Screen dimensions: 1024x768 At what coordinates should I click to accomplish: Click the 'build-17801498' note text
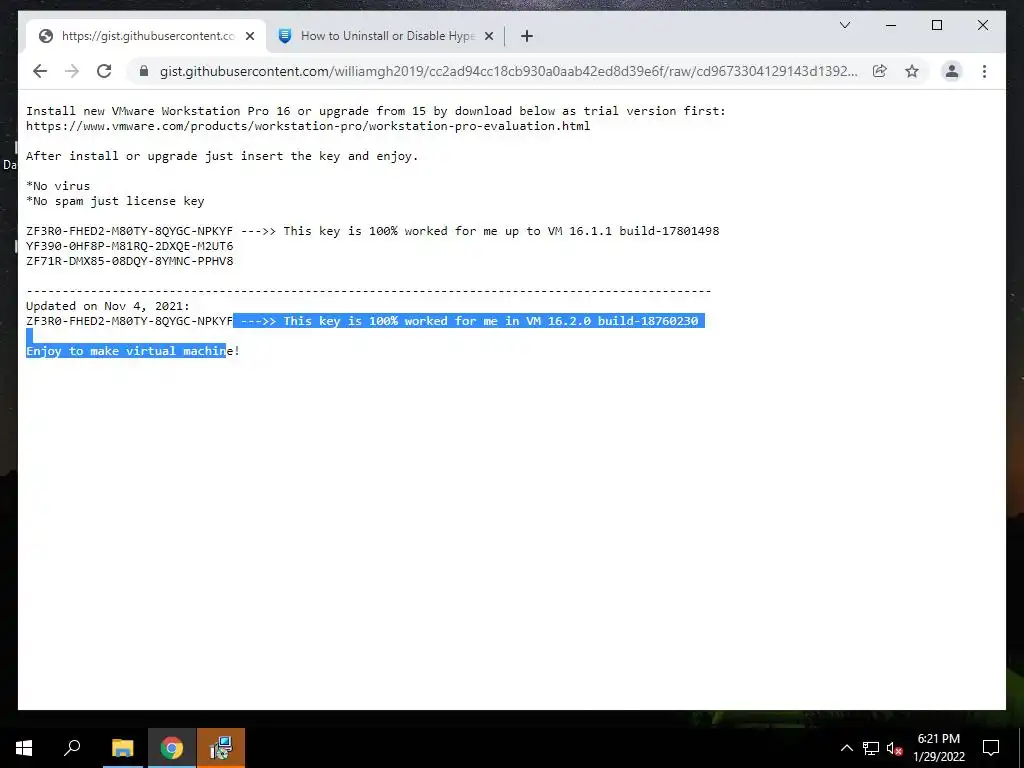[669, 231]
